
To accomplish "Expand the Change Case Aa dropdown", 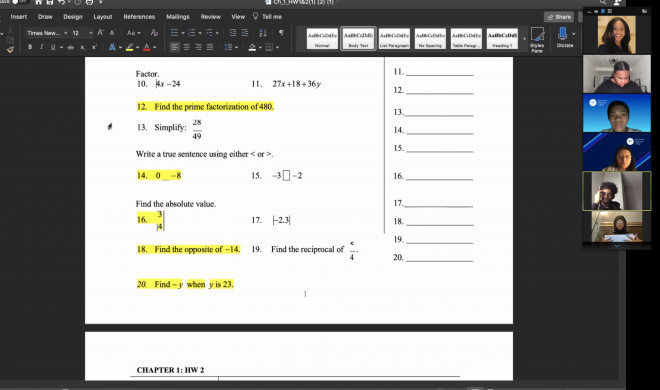I will pos(133,33).
